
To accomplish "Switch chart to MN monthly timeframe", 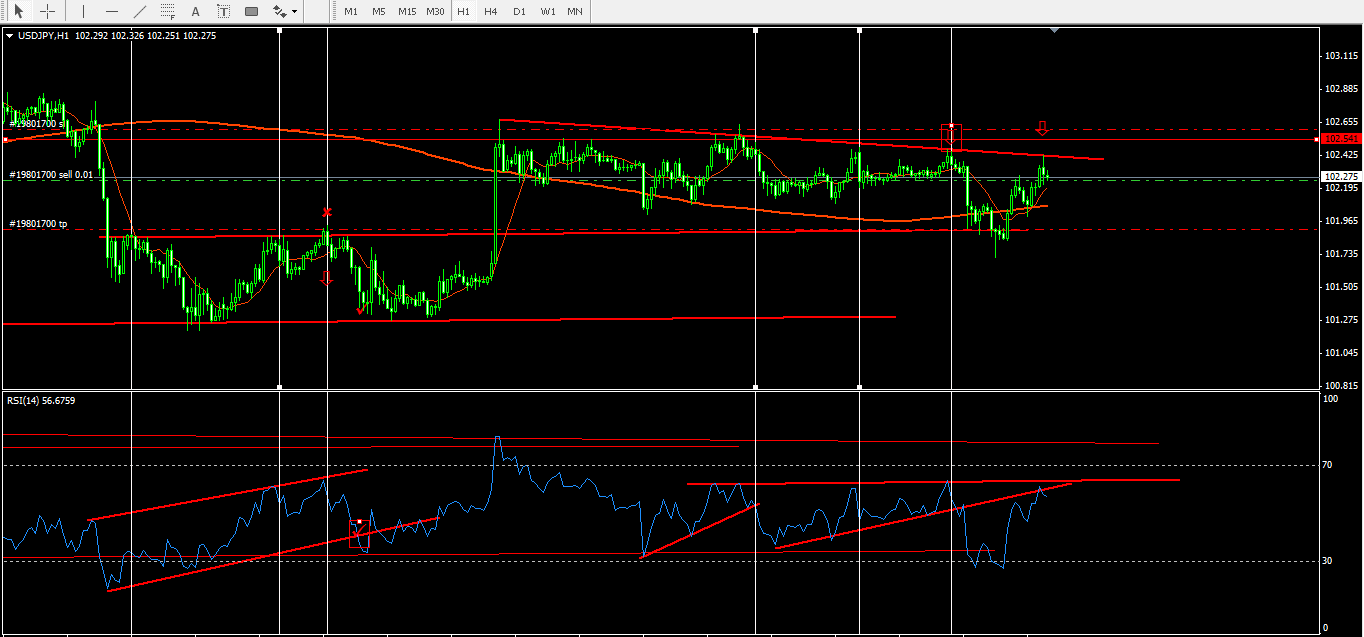I will pos(575,11).
